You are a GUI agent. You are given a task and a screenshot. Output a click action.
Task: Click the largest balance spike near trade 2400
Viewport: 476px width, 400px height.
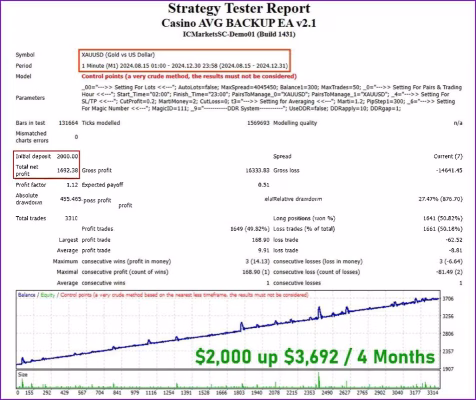319,313
